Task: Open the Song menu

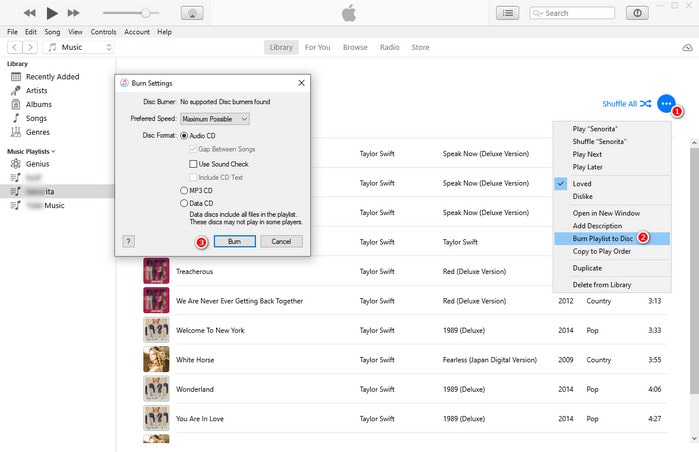Action: coord(52,32)
